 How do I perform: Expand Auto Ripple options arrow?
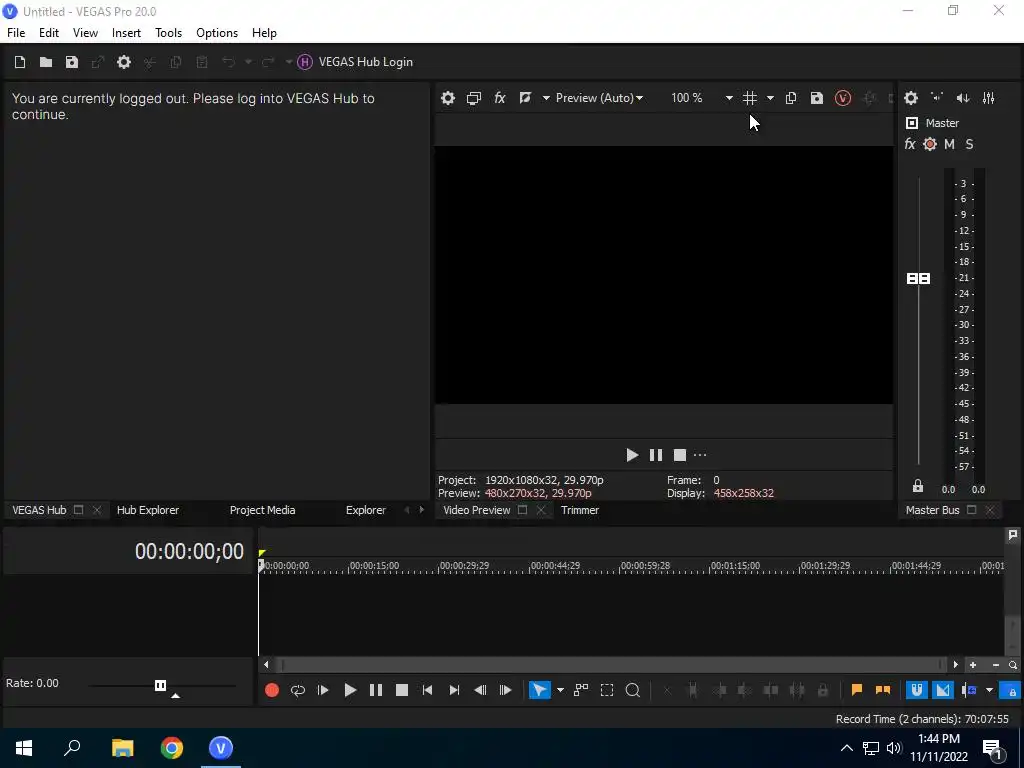pyautogui.click(x=989, y=690)
